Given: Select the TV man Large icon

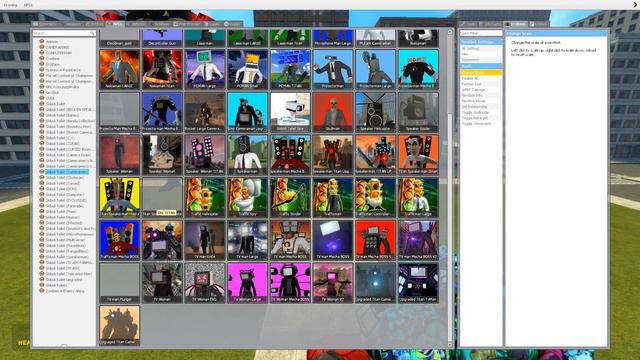Looking at the screenshot, I should (x=248, y=240).
